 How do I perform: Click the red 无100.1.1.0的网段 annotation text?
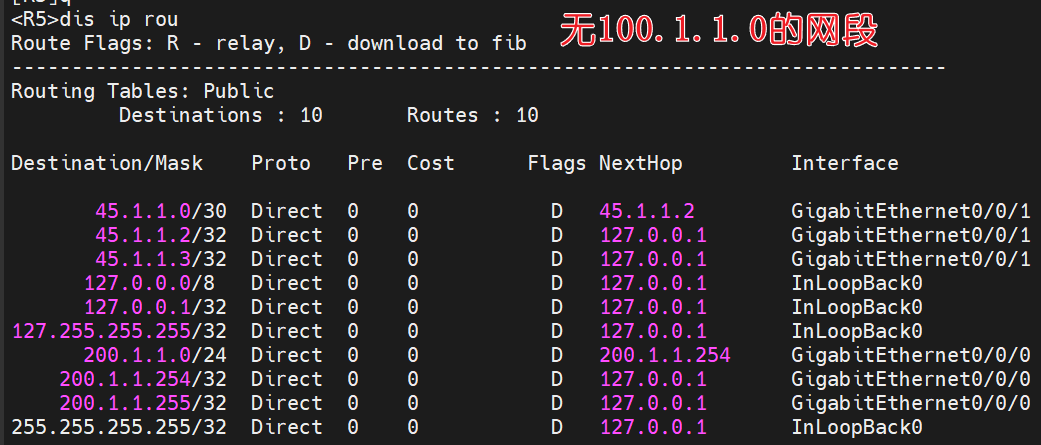point(718,31)
